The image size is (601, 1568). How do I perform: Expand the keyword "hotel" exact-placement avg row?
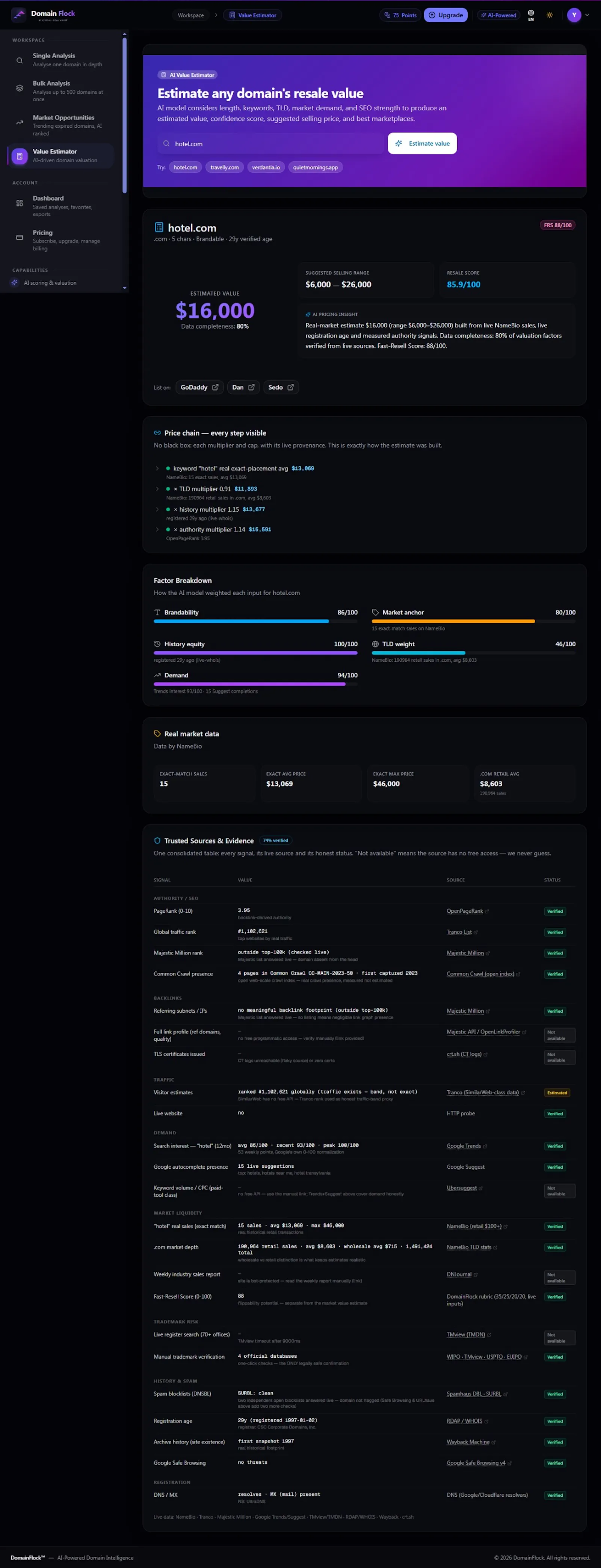157,468
